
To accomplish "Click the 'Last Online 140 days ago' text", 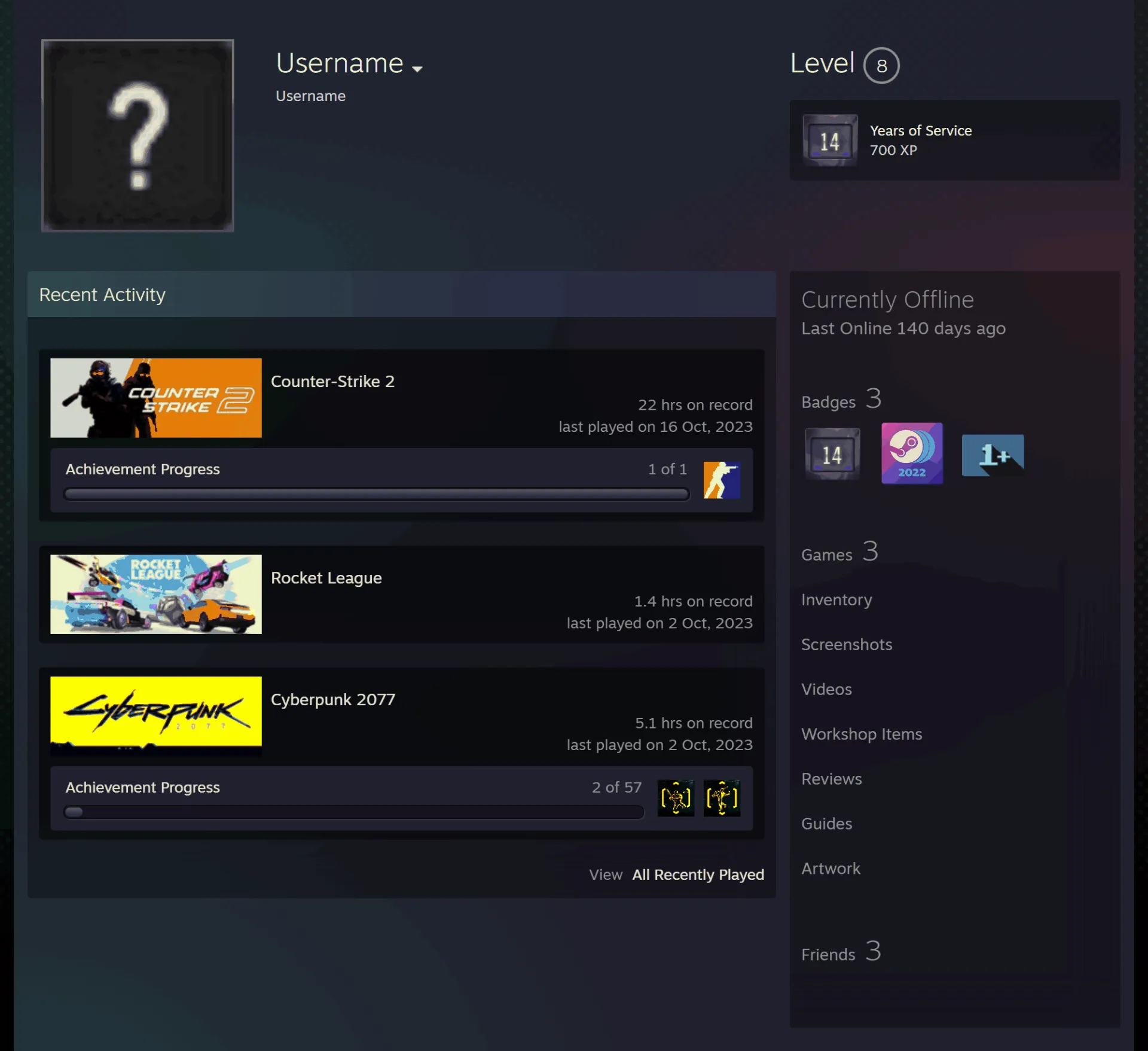I will 903,328.
